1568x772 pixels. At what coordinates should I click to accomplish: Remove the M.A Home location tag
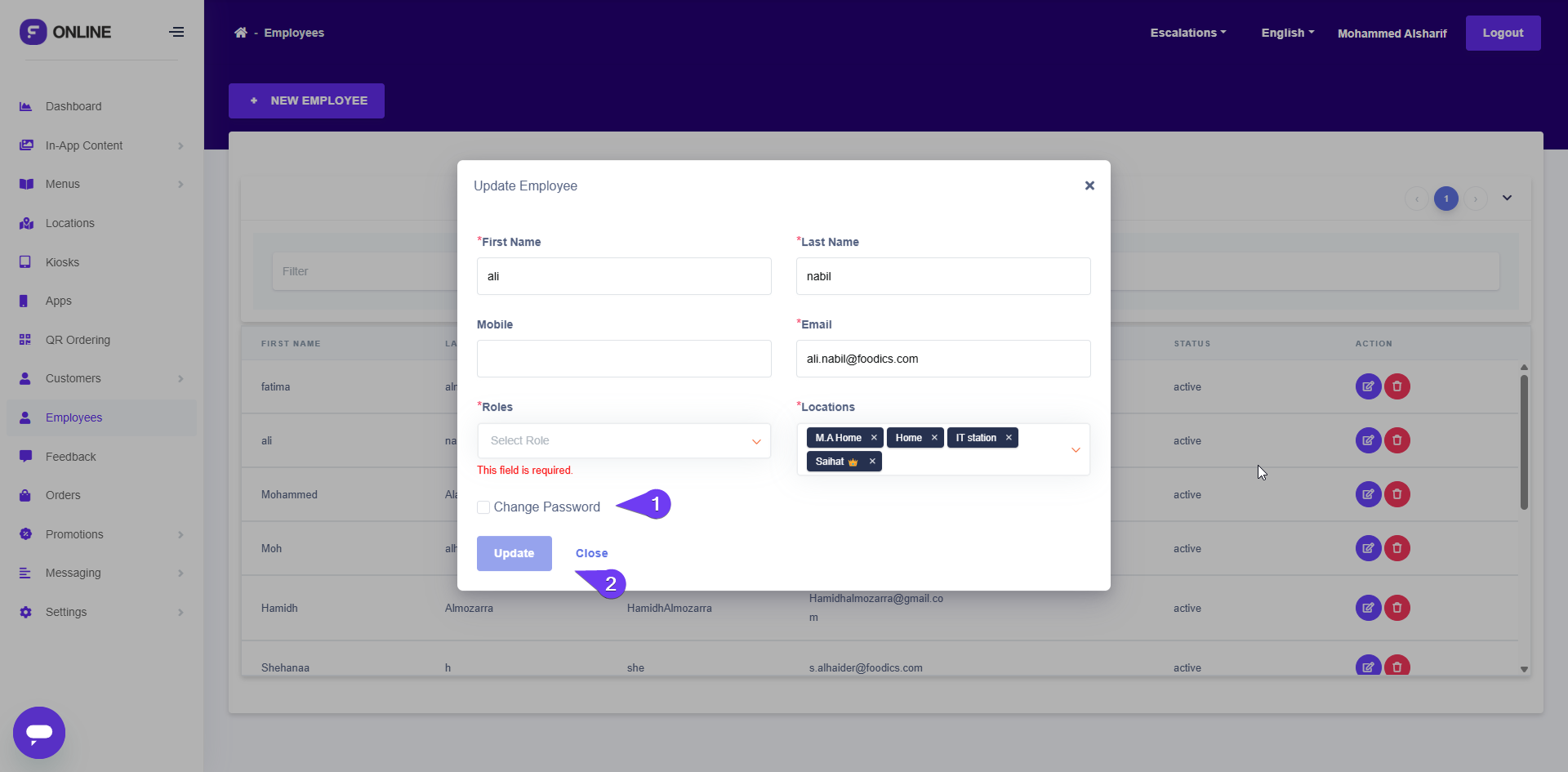(x=874, y=438)
